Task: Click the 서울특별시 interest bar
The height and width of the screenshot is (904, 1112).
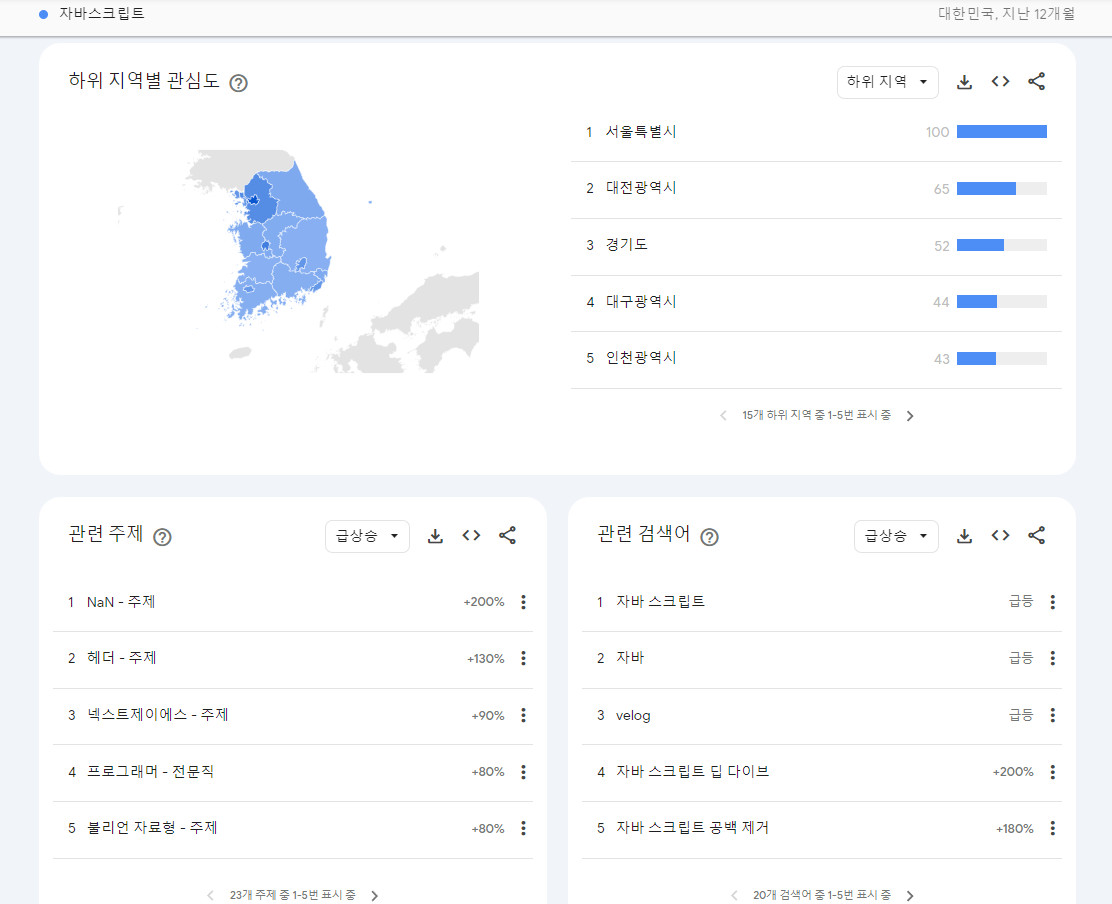Action: [x=1001, y=132]
